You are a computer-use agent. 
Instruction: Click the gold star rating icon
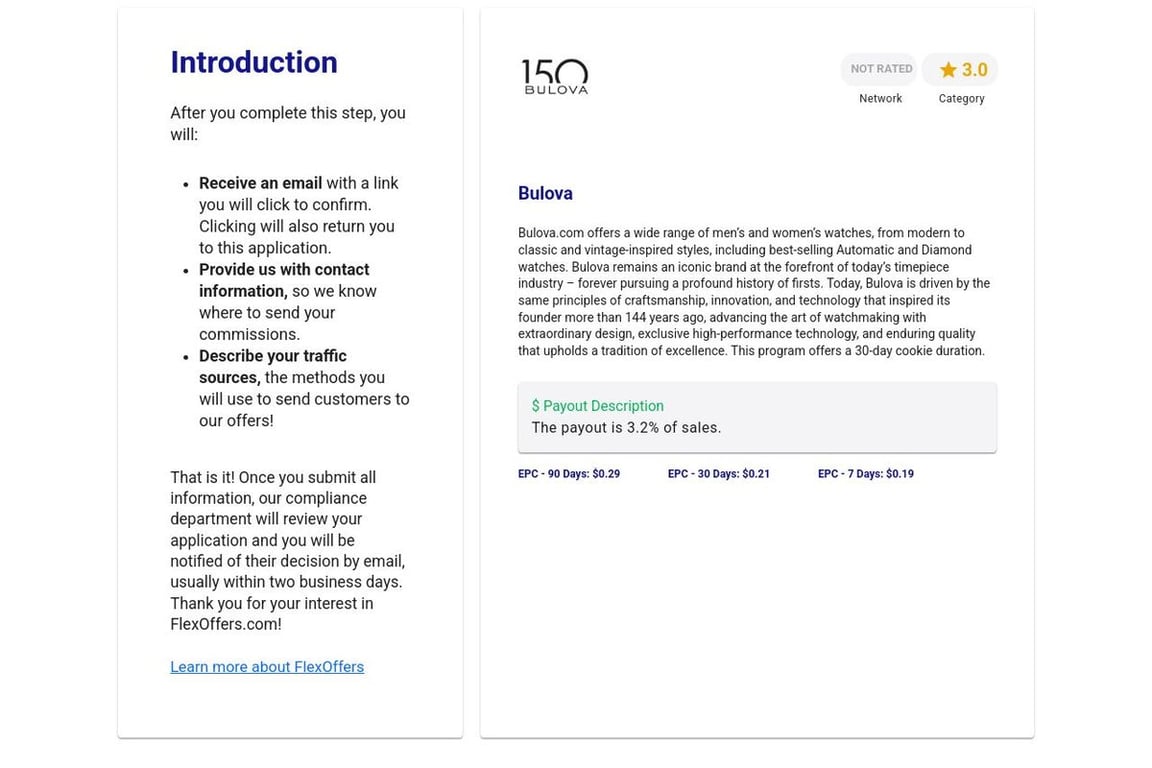(x=948, y=70)
